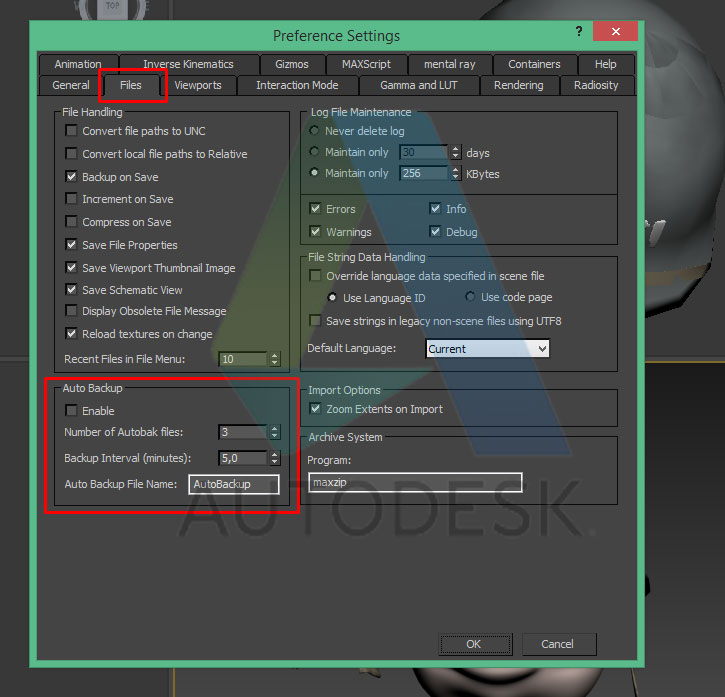Toggle Save Viewport Thumbnail Image

coord(71,267)
